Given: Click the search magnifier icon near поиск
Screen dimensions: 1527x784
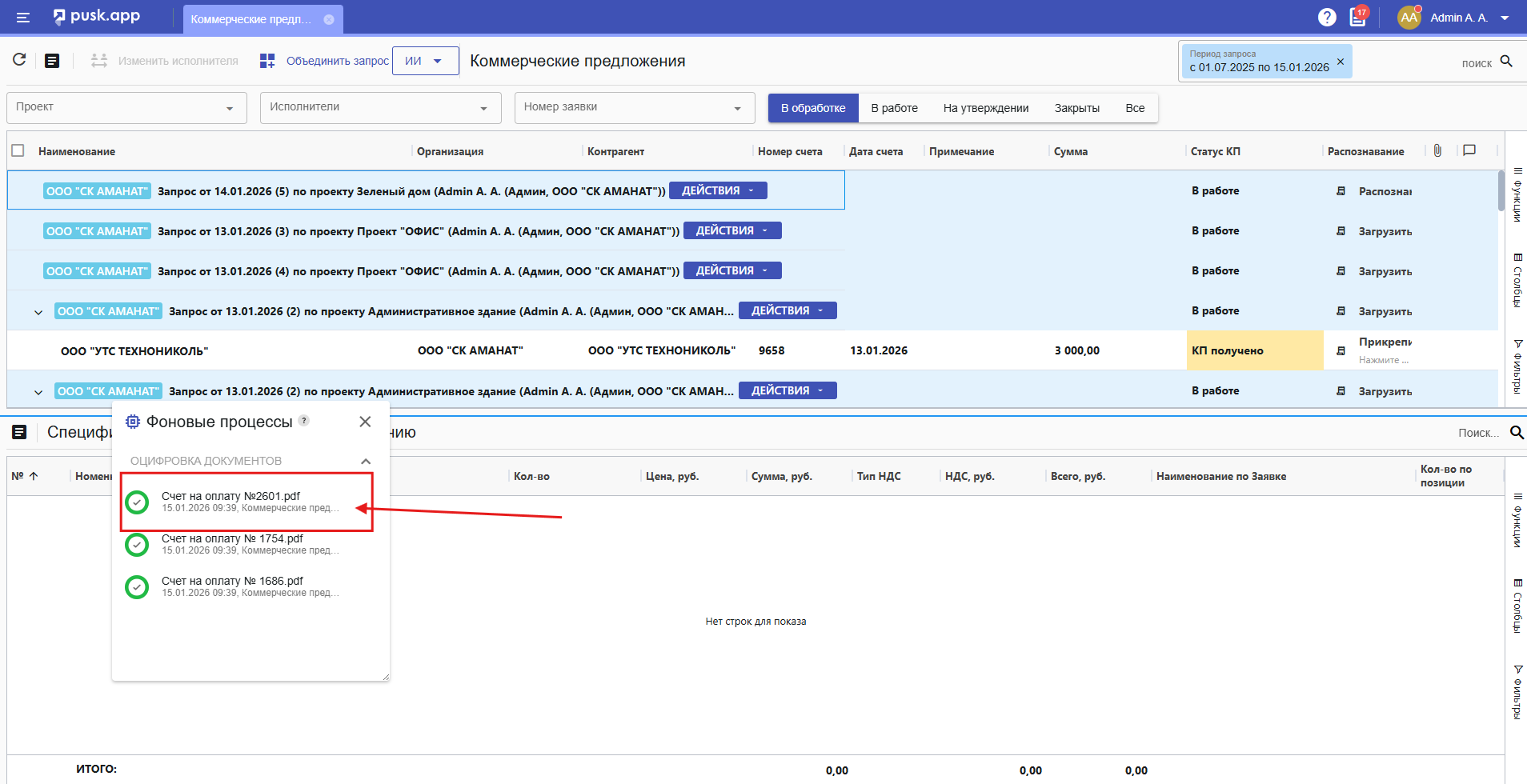Looking at the screenshot, I should 1506,62.
